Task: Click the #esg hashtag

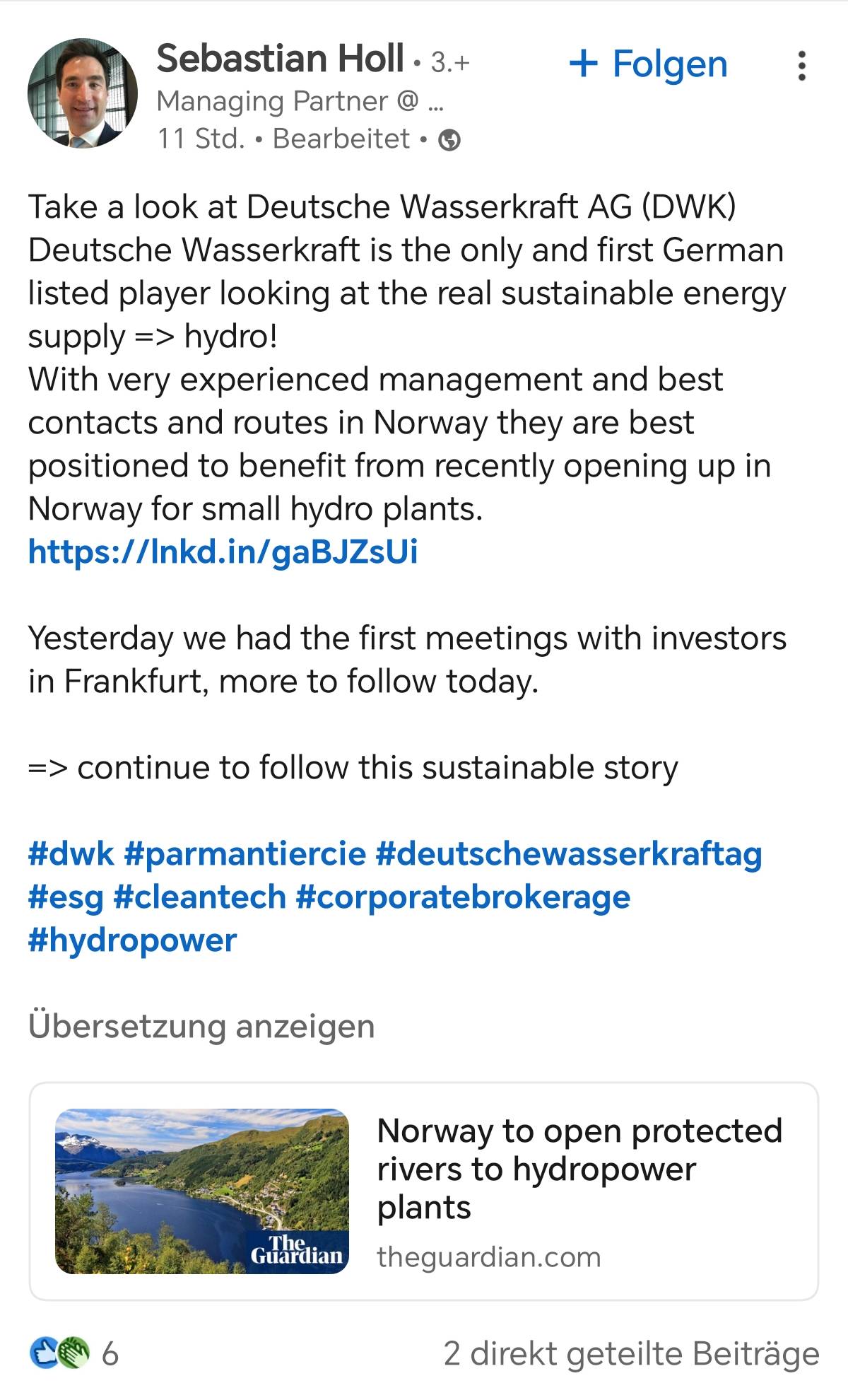Action: (x=65, y=897)
